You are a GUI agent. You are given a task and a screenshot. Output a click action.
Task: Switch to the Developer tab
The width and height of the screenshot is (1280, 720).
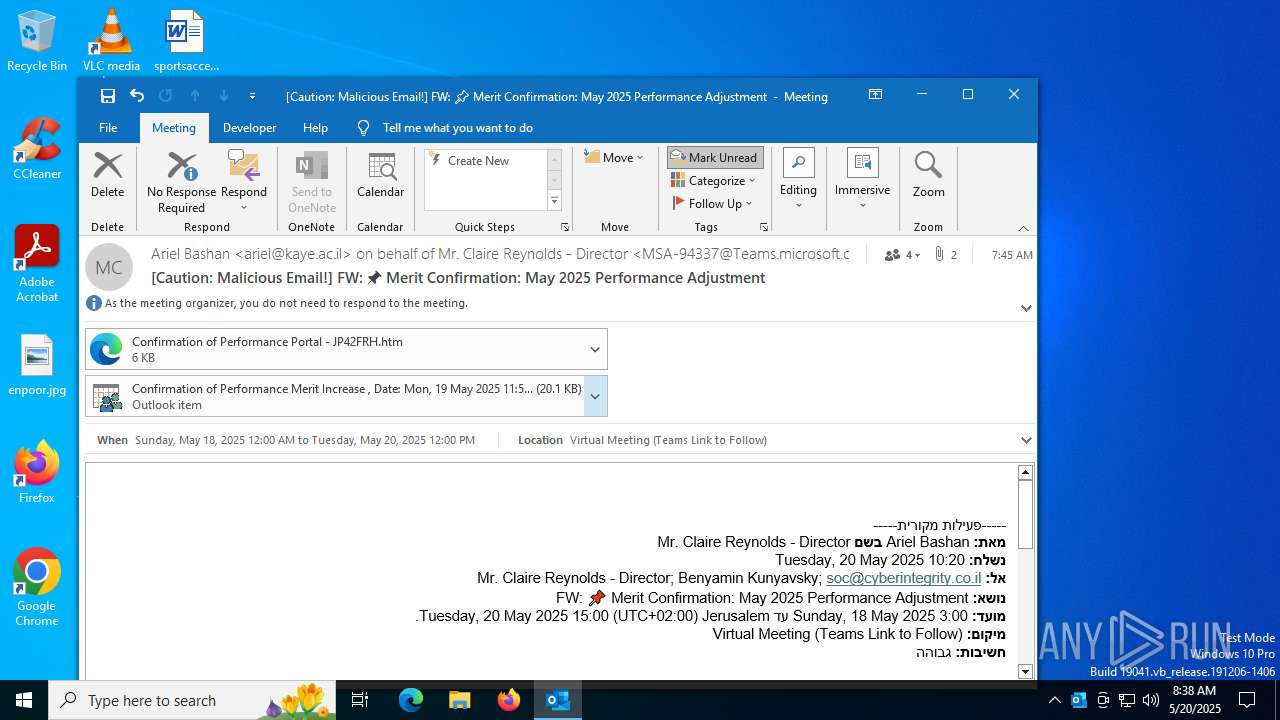[249, 128]
